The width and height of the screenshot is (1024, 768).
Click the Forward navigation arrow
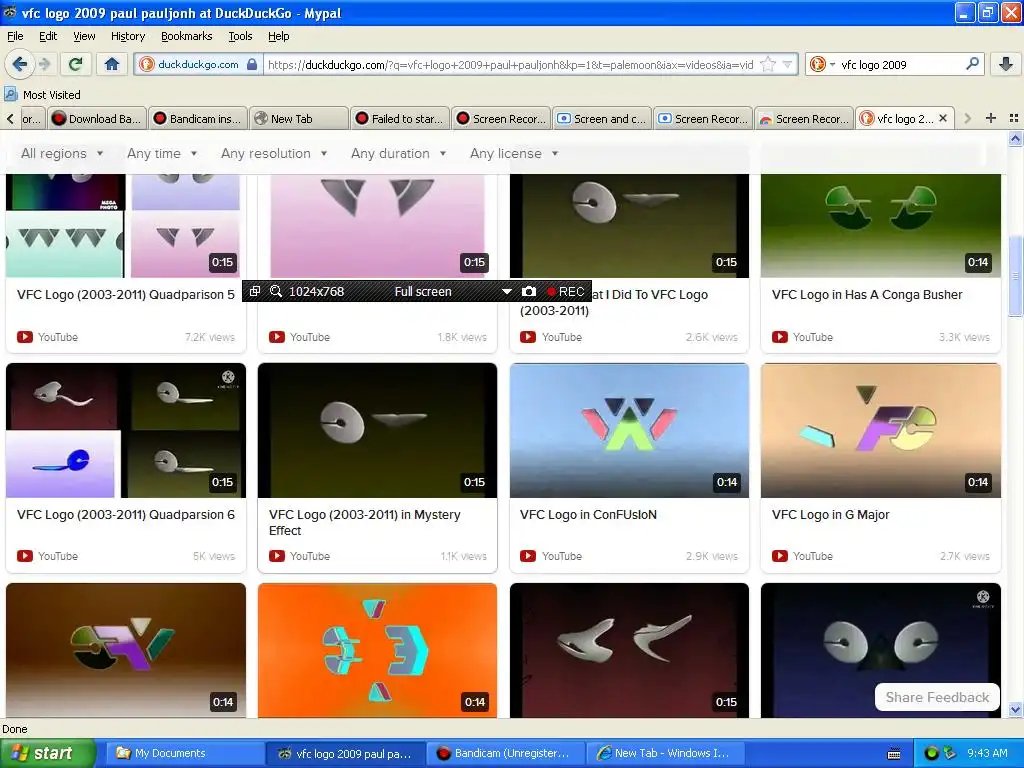click(x=44, y=64)
